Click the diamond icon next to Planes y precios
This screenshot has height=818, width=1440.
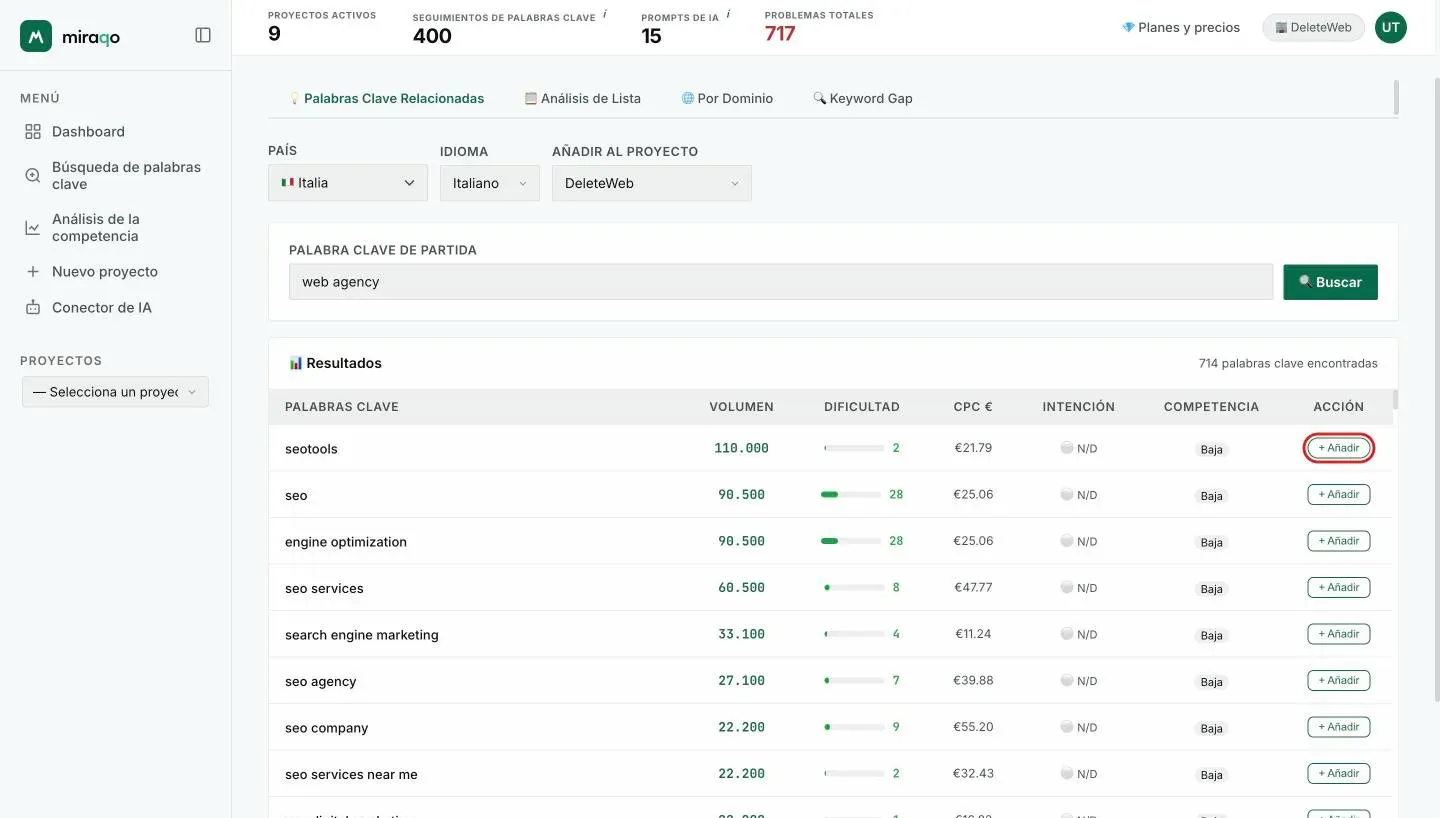pos(1128,28)
